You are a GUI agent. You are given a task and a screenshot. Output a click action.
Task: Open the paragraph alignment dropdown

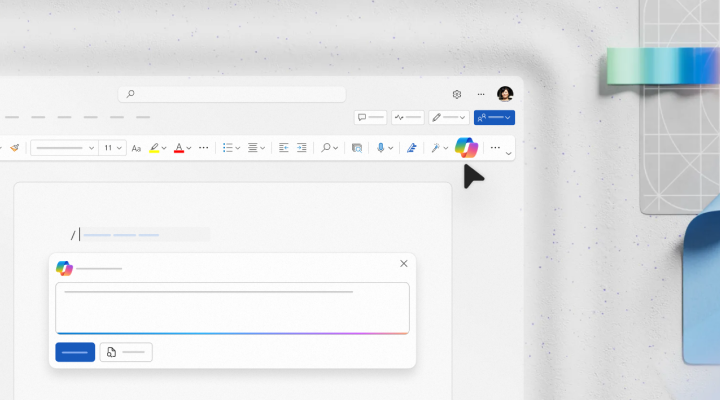(257, 148)
